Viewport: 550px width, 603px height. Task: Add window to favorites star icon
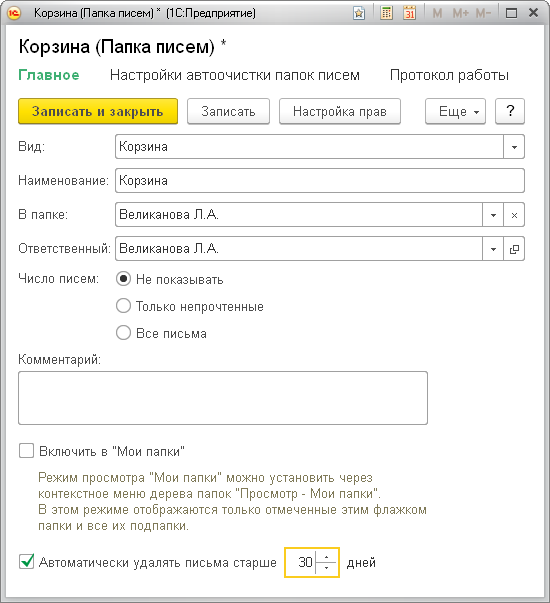pyautogui.click(x=359, y=13)
